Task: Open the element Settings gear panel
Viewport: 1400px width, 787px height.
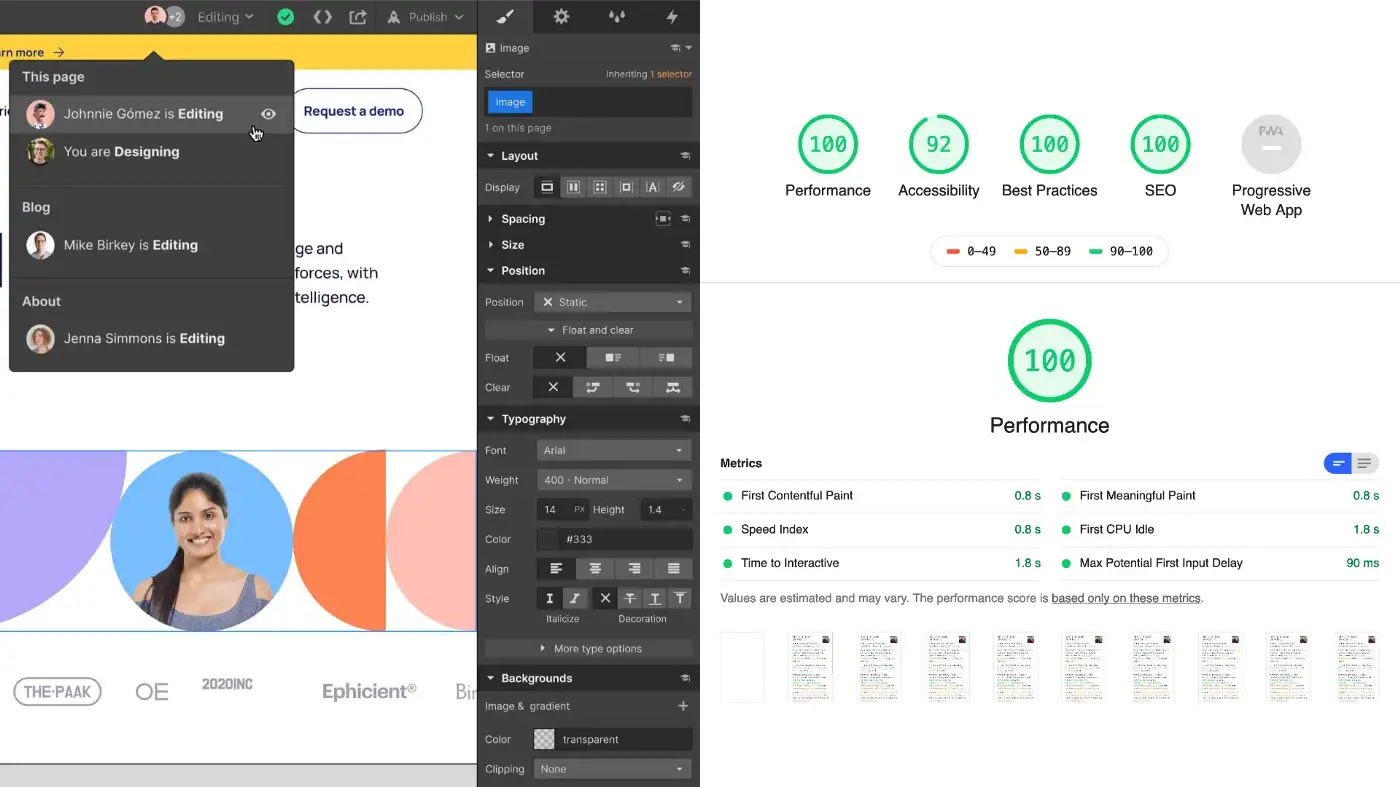Action: (561, 17)
